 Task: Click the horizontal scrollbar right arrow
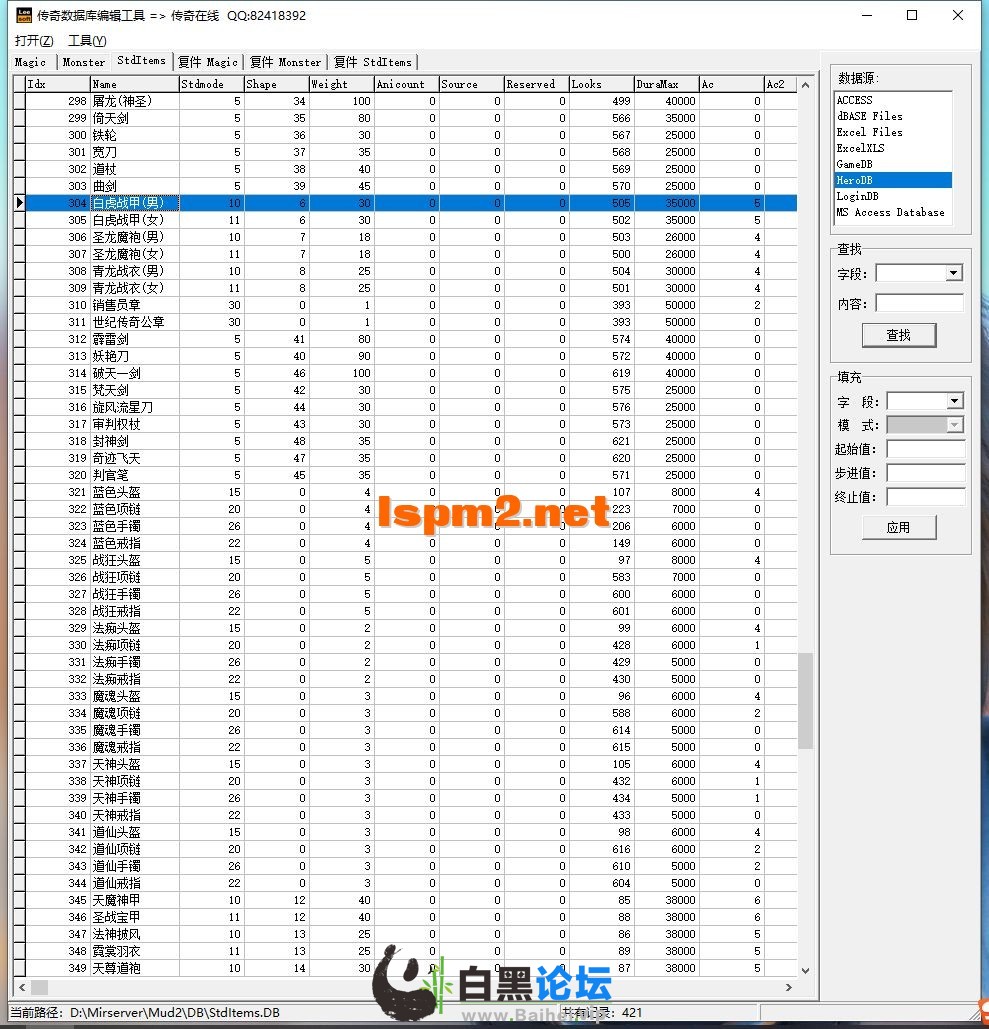click(x=788, y=987)
